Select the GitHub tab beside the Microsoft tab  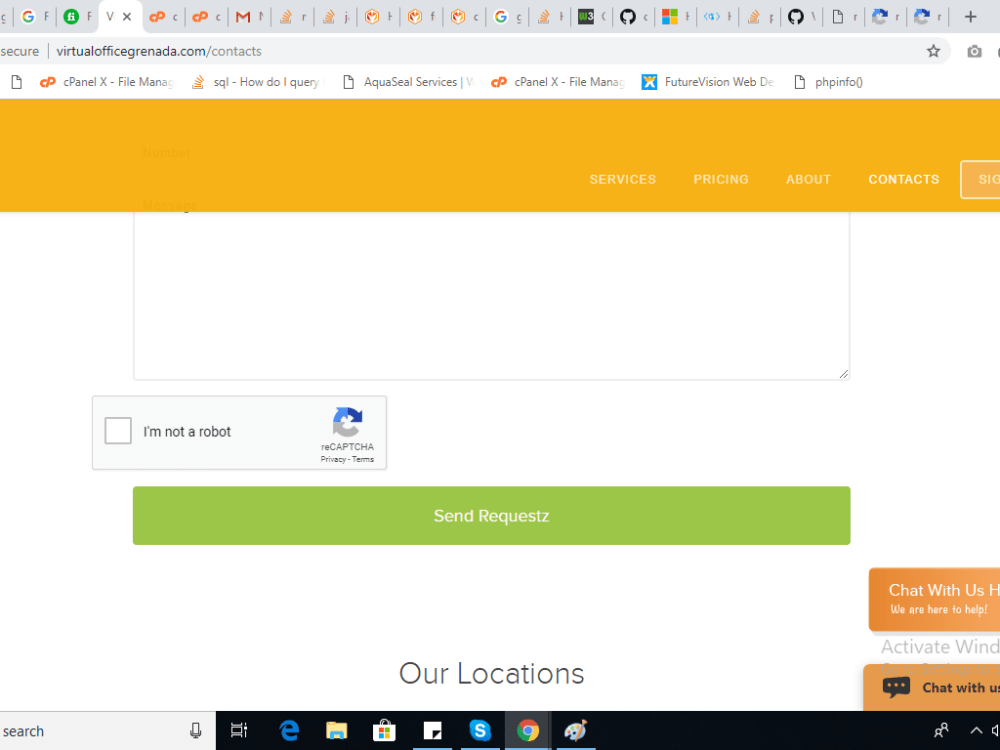tap(628, 17)
